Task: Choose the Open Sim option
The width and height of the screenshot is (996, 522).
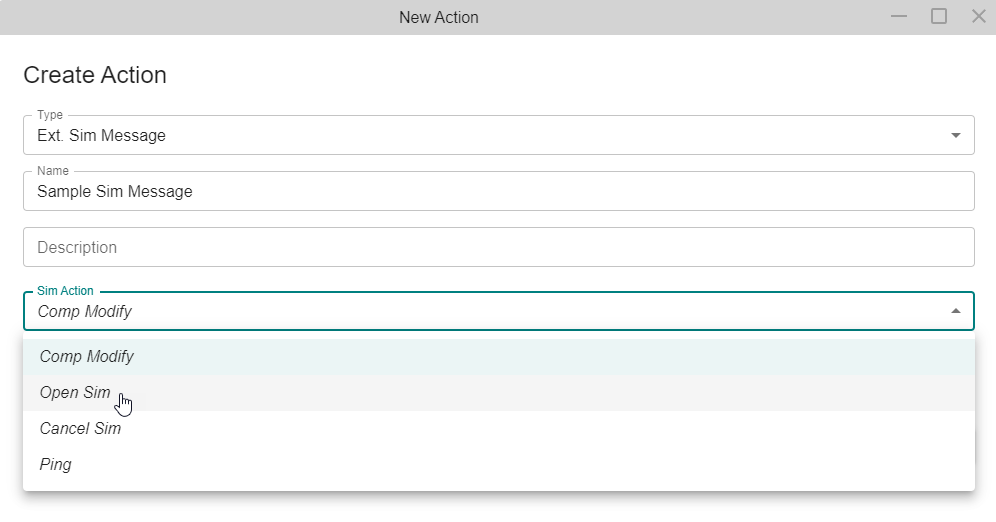Action: 75,393
